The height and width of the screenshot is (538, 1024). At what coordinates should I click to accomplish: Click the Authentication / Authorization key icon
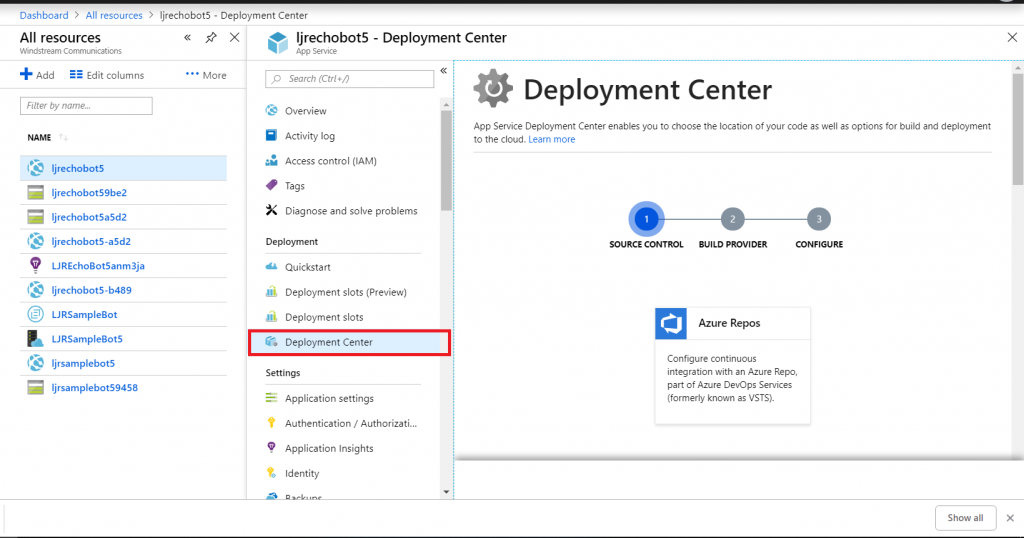pos(272,423)
